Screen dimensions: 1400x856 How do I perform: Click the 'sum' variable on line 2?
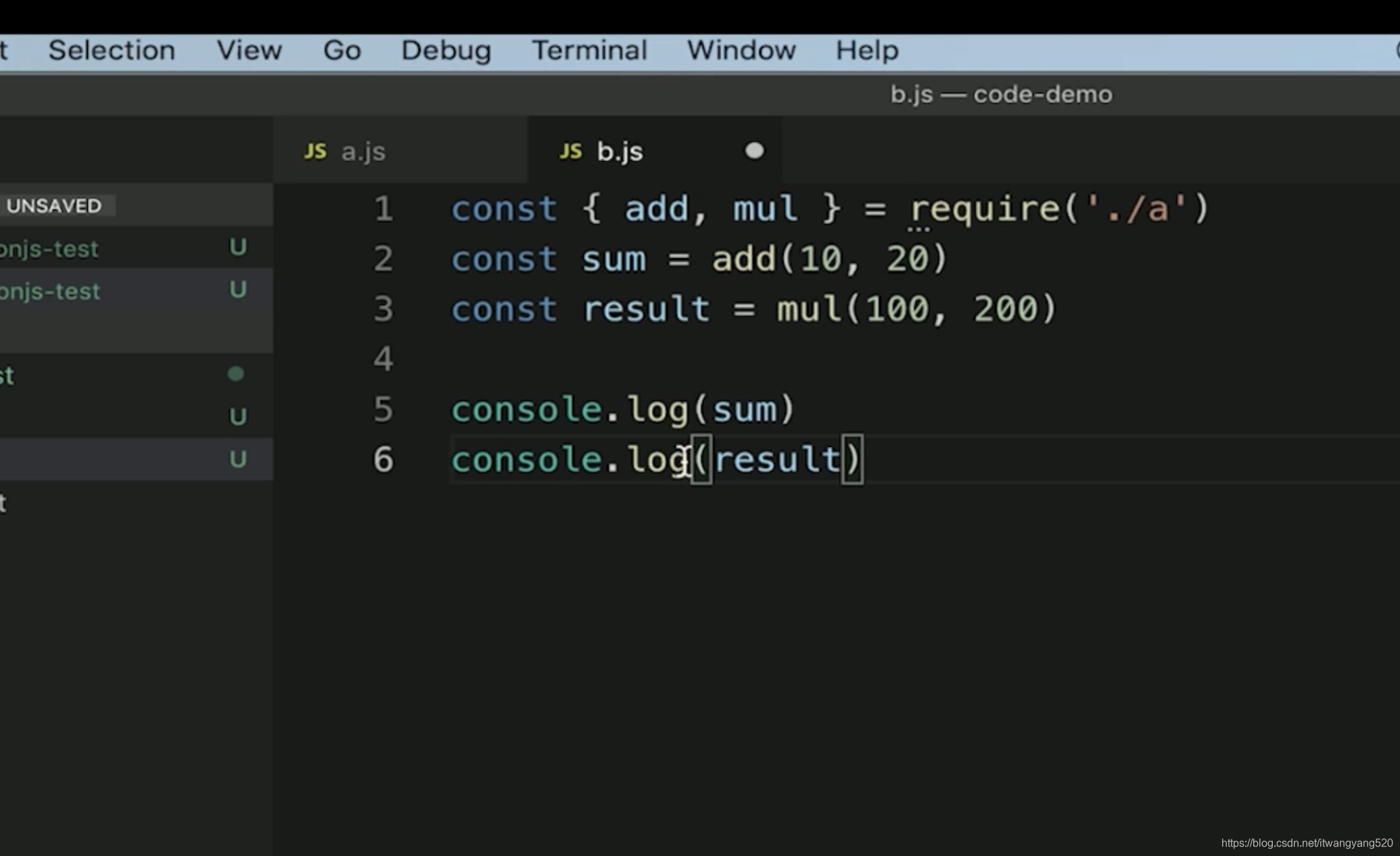click(x=614, y=259)
